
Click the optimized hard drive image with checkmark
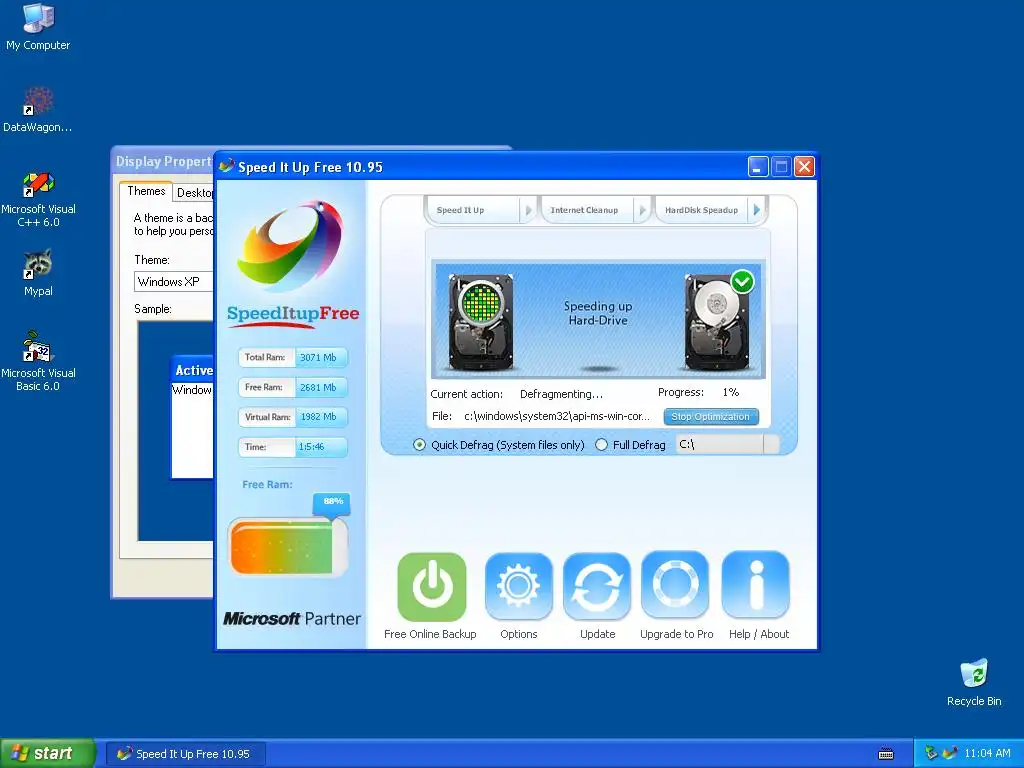coord(718,321)
